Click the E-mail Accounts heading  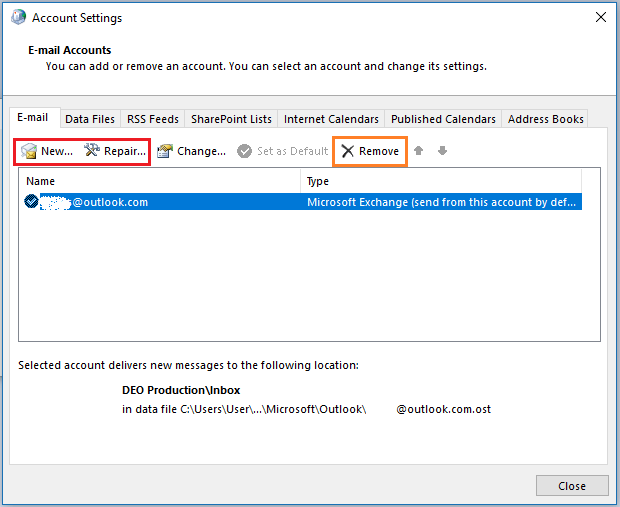pyautogui.click(x=70, y=50)
